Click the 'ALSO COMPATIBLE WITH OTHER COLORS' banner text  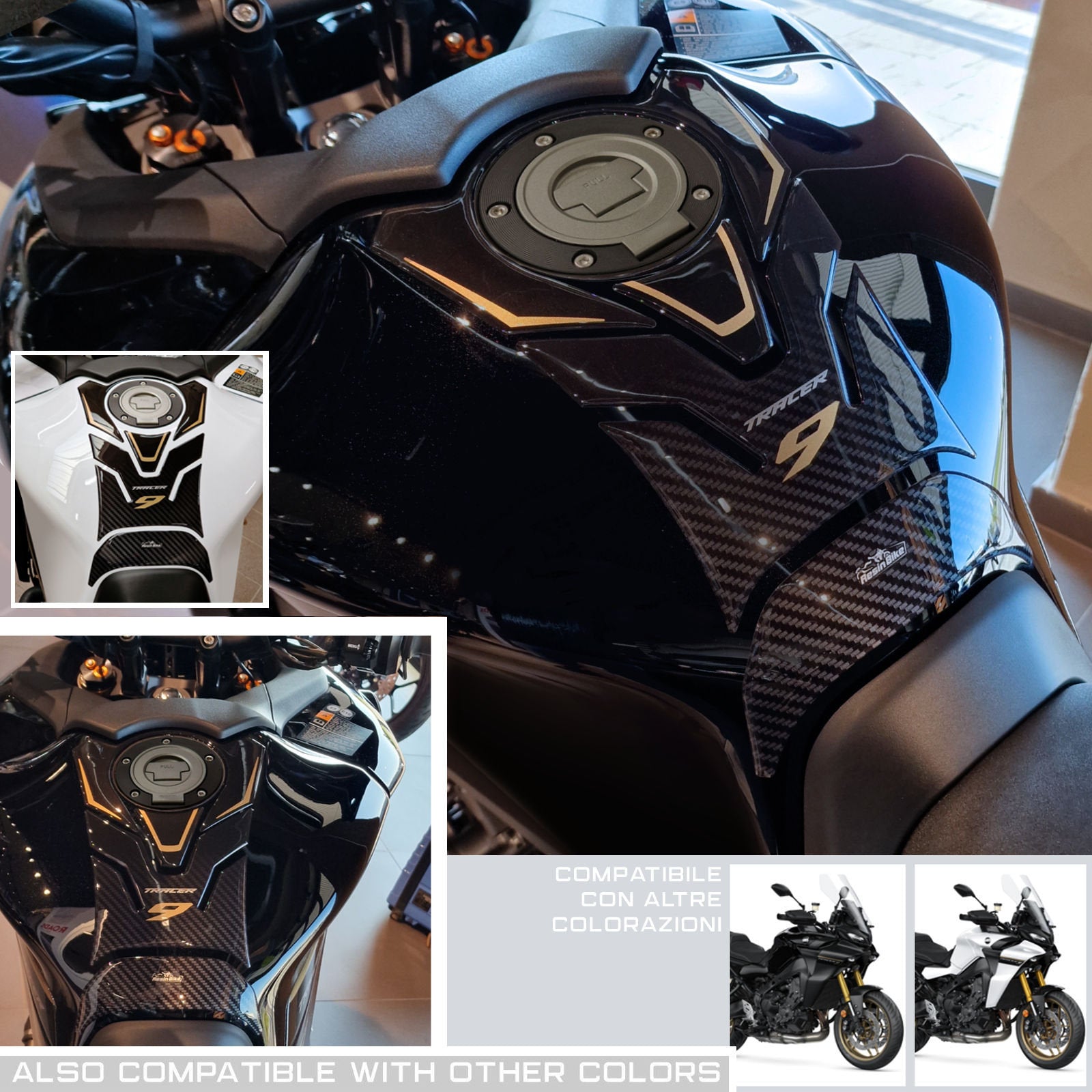pos(367,1072)
